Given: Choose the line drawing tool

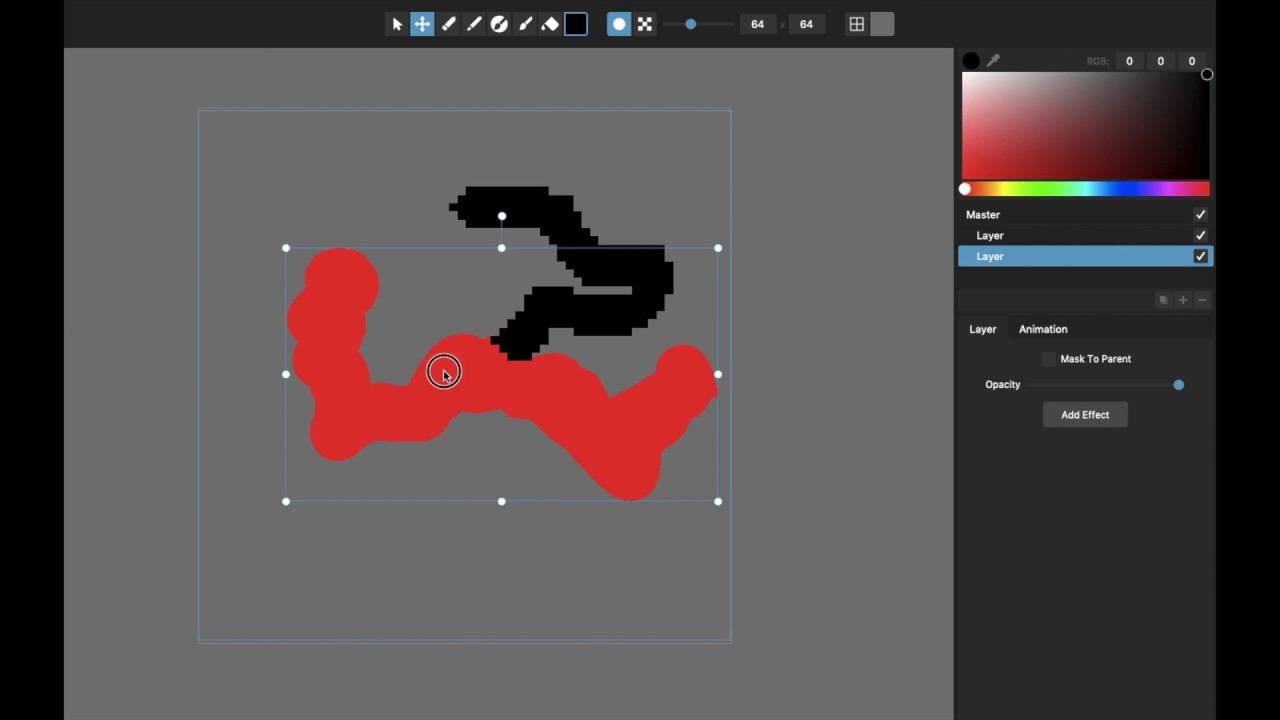Looking at the screenshot, I should coord(474,24).
